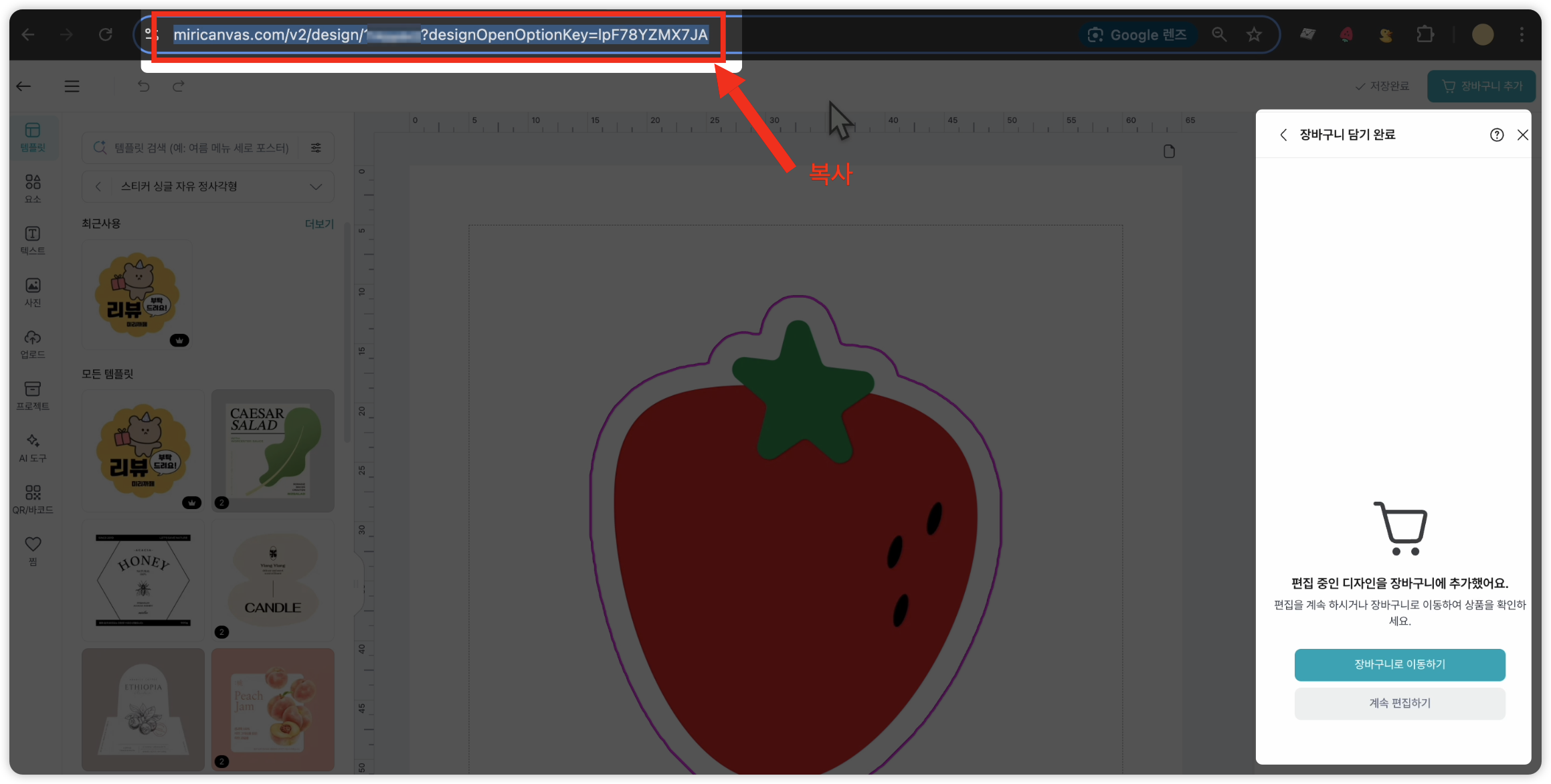Open the 사진 photos panel icon
The width and height of the screenshot is (1551, 784).
click(x=32, y=292)
